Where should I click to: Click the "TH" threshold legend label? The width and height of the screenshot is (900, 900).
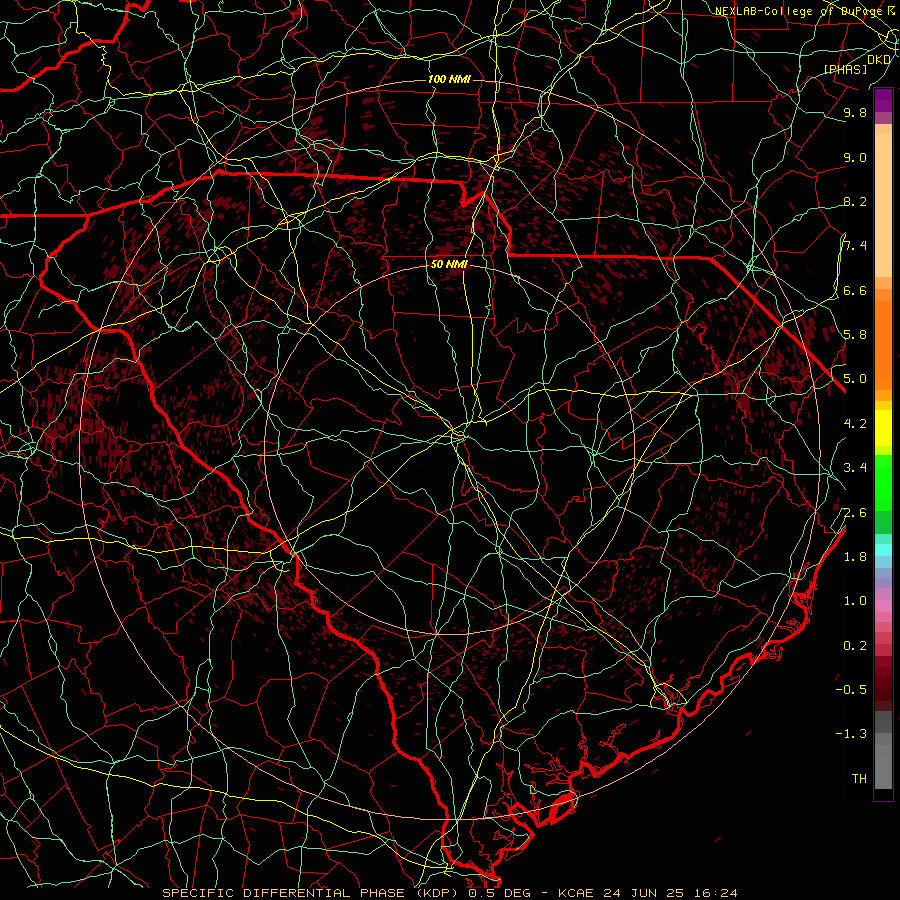click(x=859, y=778)
